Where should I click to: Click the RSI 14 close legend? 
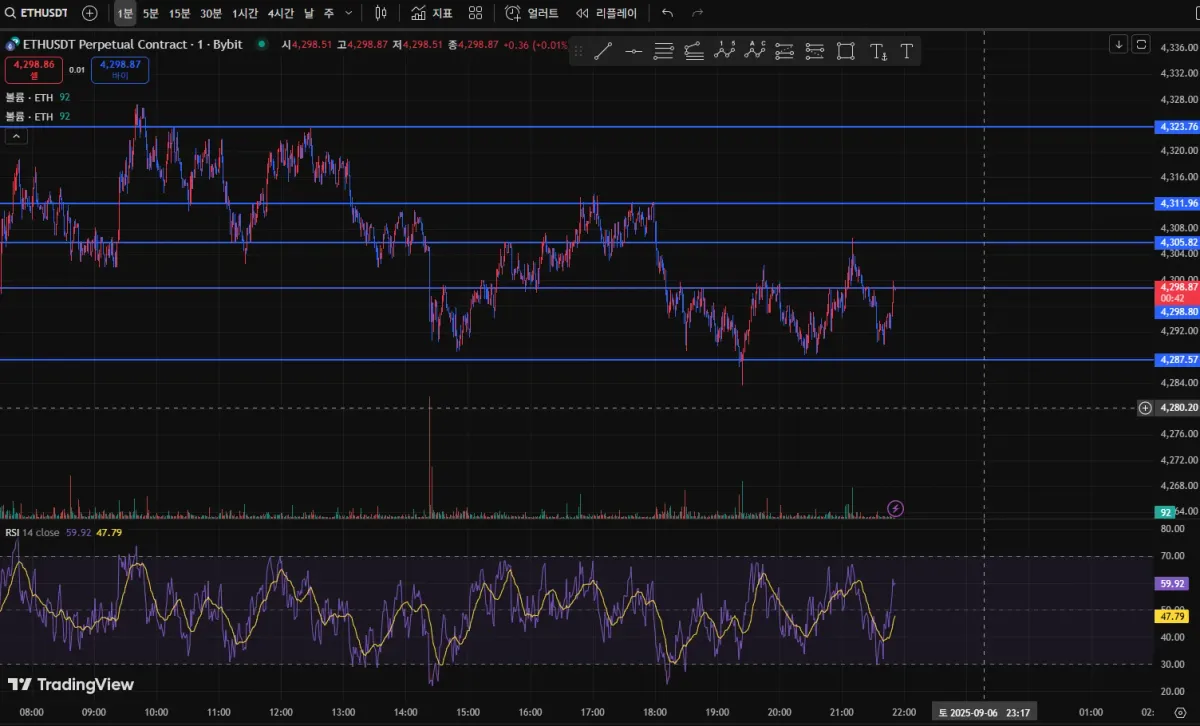pos(33,532)
